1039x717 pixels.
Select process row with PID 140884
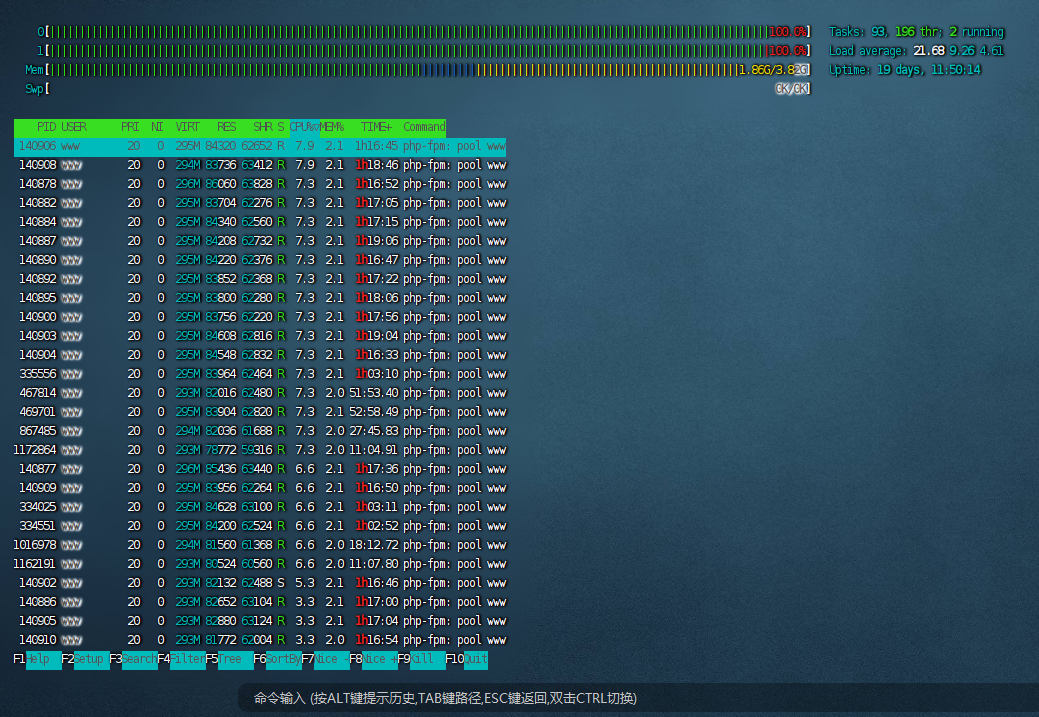pos(260,223)
